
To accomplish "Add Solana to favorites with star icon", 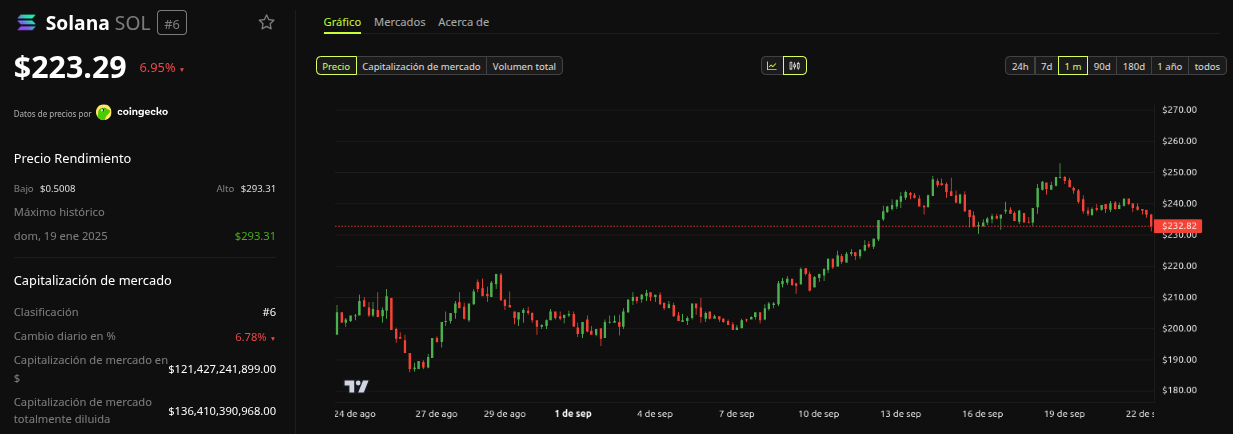I will click(266, 22).
